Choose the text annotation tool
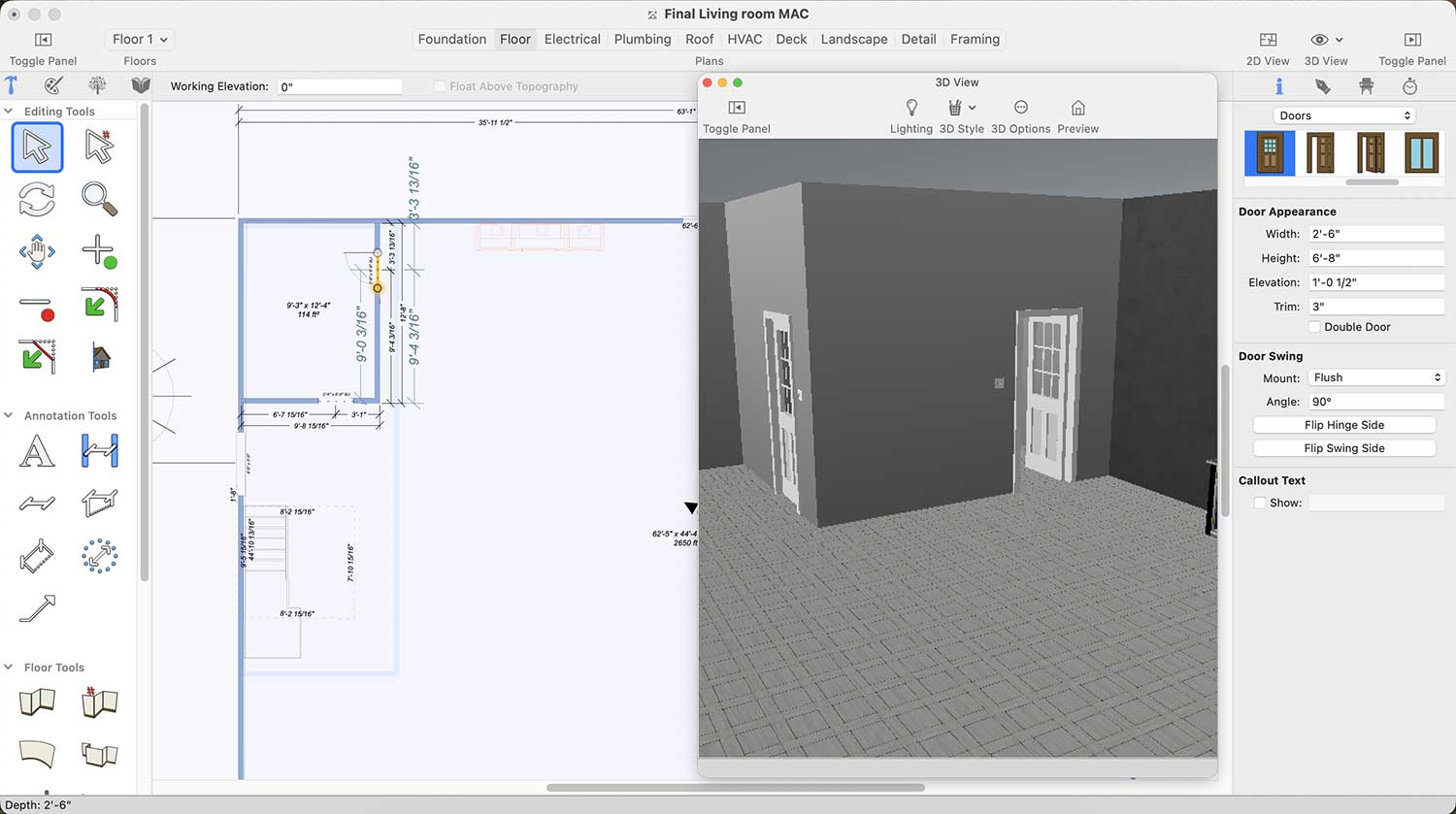This screenshot has width=1456, height=814. 37,451
